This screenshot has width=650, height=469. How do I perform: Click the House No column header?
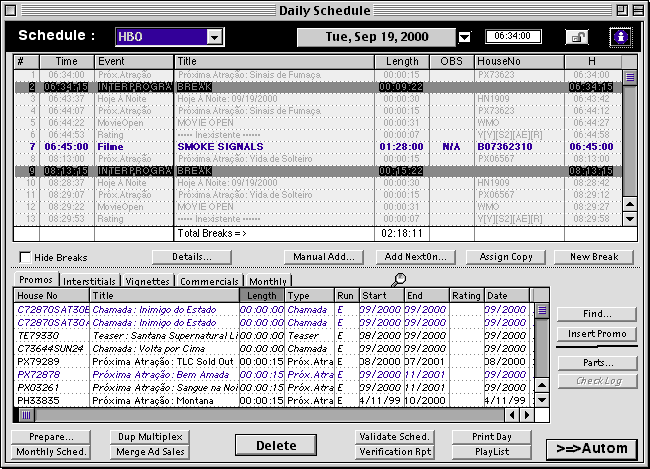pyautogui.click(x=52, y=296)
